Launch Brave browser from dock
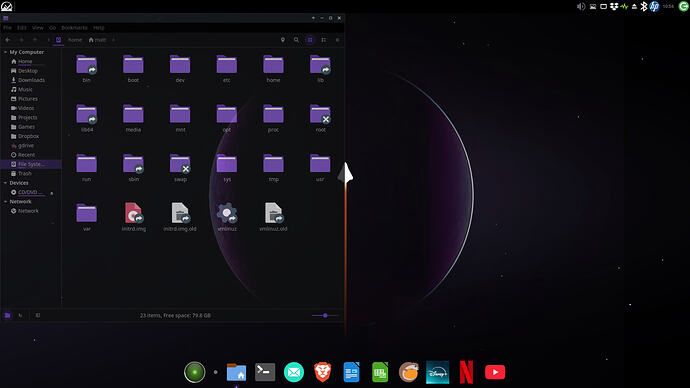Screen dimensions: 690x388 [x=323, y=372]
